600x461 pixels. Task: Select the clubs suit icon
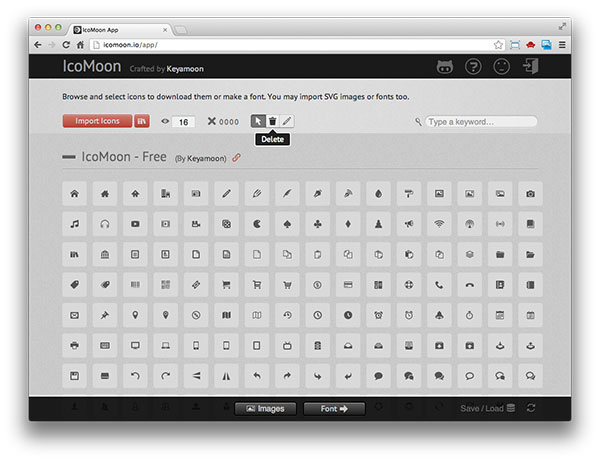click(x=318, y=224)
